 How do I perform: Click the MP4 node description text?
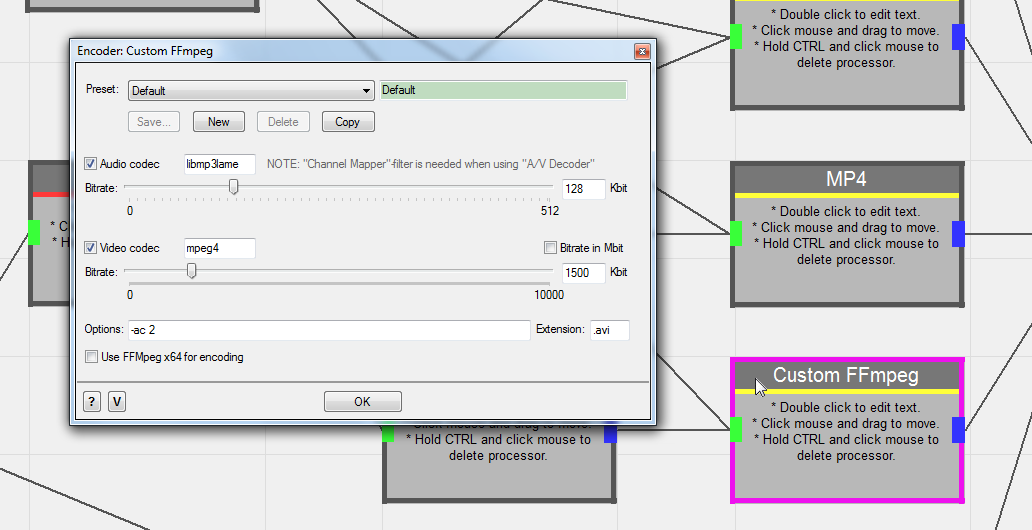point(846,236)
